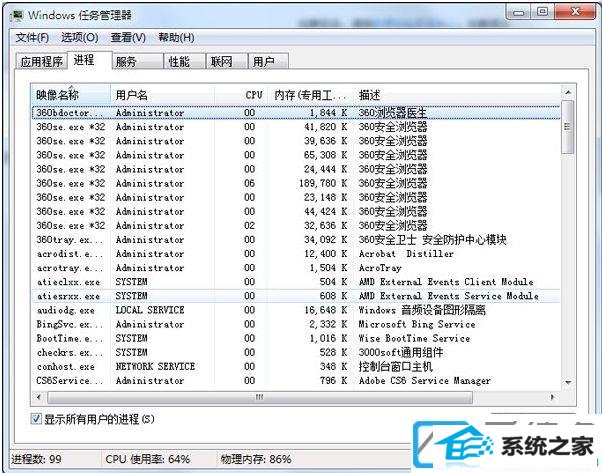
Task: Open the 联网 tab
Action: coord(227,61)
